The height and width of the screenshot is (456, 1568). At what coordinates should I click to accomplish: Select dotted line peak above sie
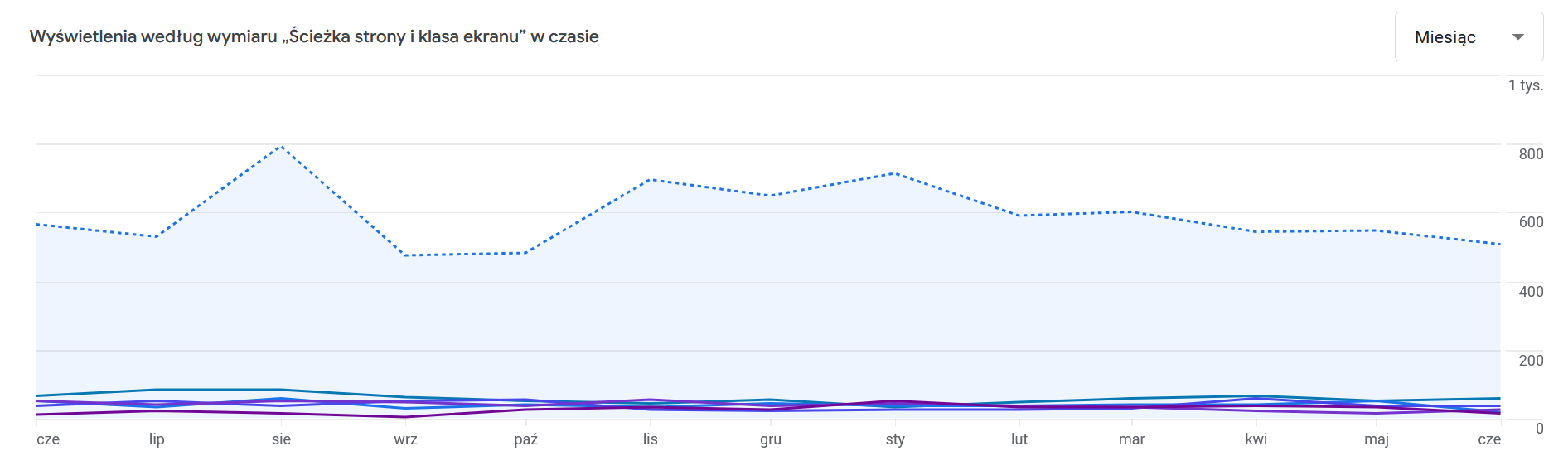(282, 147)
